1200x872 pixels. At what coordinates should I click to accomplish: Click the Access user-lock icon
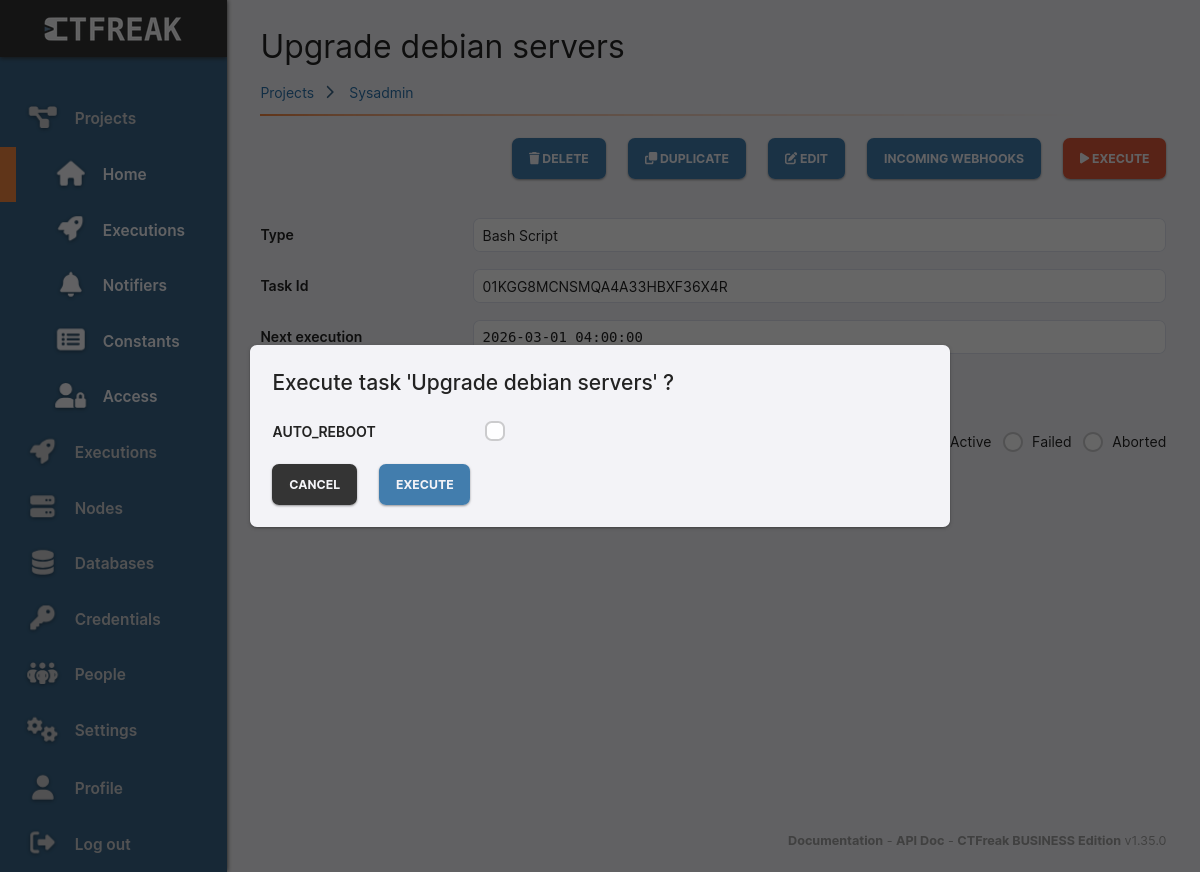(71, 396)
